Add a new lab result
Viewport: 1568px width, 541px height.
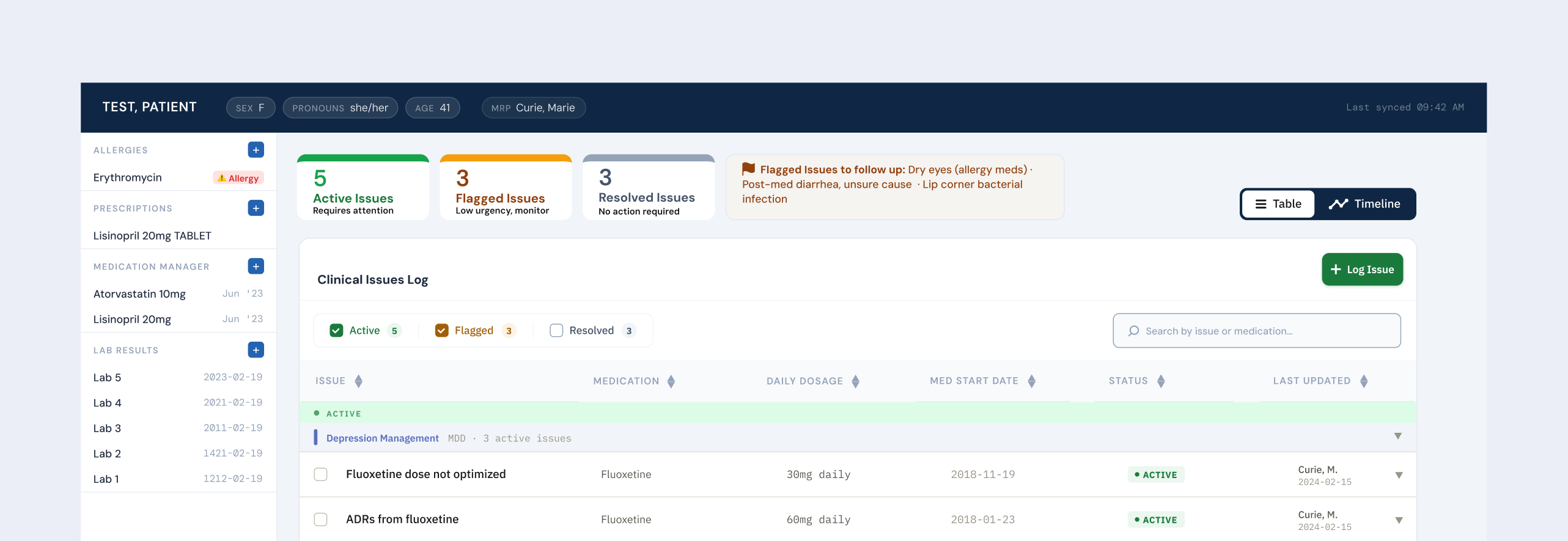256,350
